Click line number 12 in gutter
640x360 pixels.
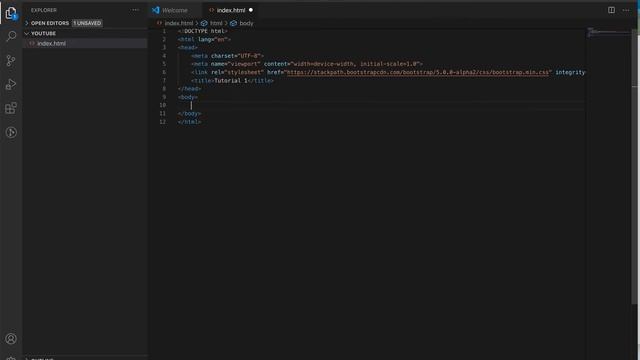(x=162, y=122)
